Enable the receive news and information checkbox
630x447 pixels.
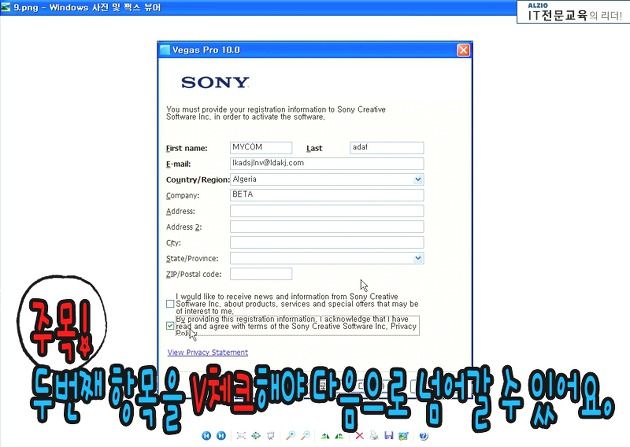170,304
